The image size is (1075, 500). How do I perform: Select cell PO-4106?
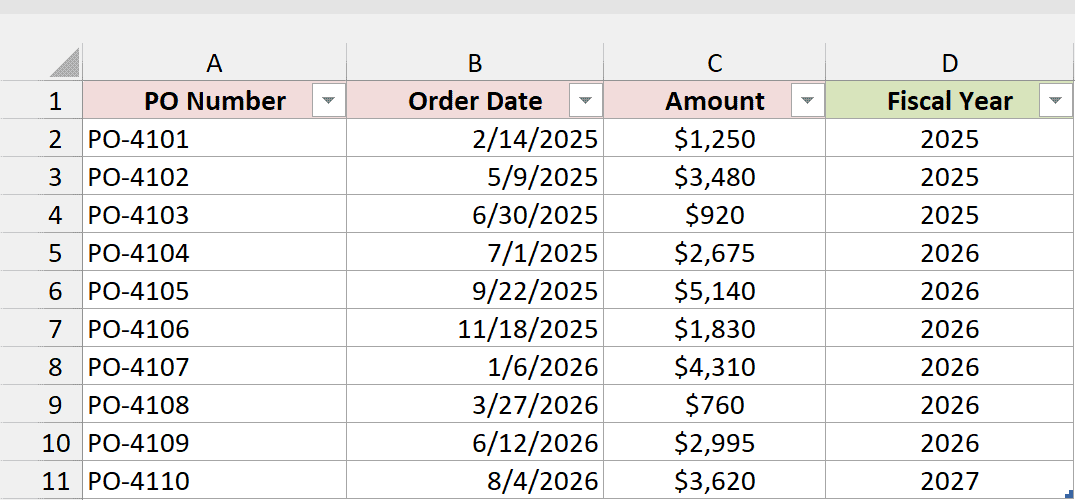tap(215, 329)
